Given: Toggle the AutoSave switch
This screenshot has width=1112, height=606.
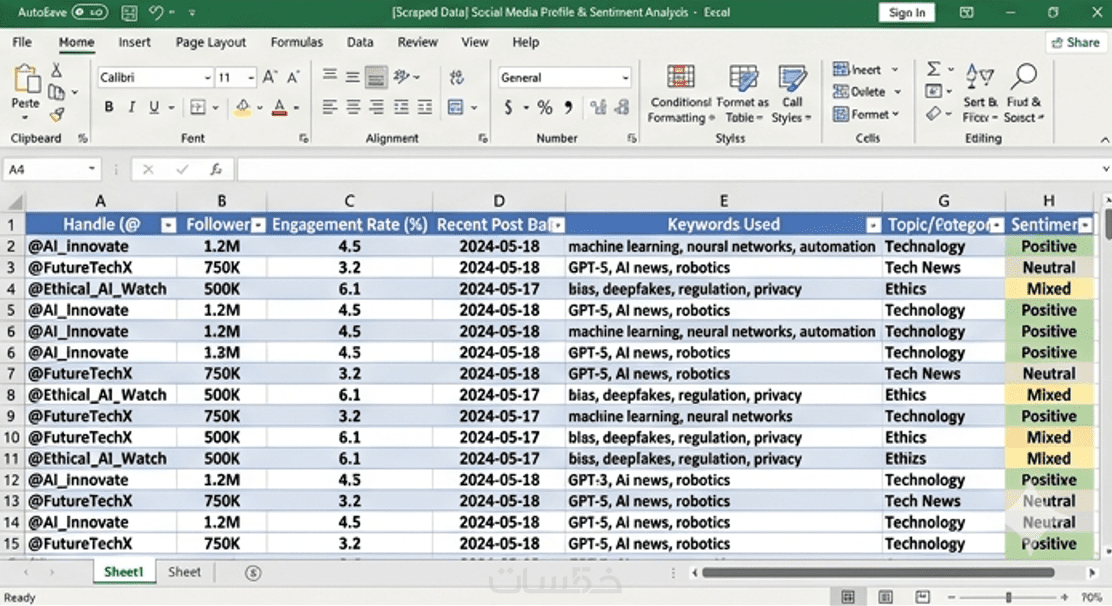Looking at the screenshot, I should 89,12.
